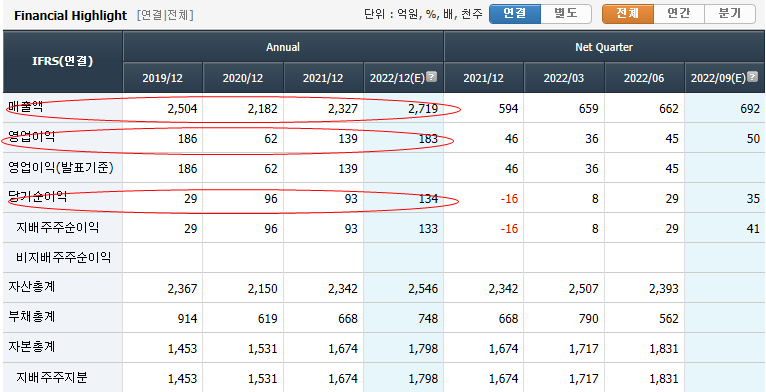Click the 부채총계 row label
This screenshot has width=766, height=392.
(x=32, y=317)
